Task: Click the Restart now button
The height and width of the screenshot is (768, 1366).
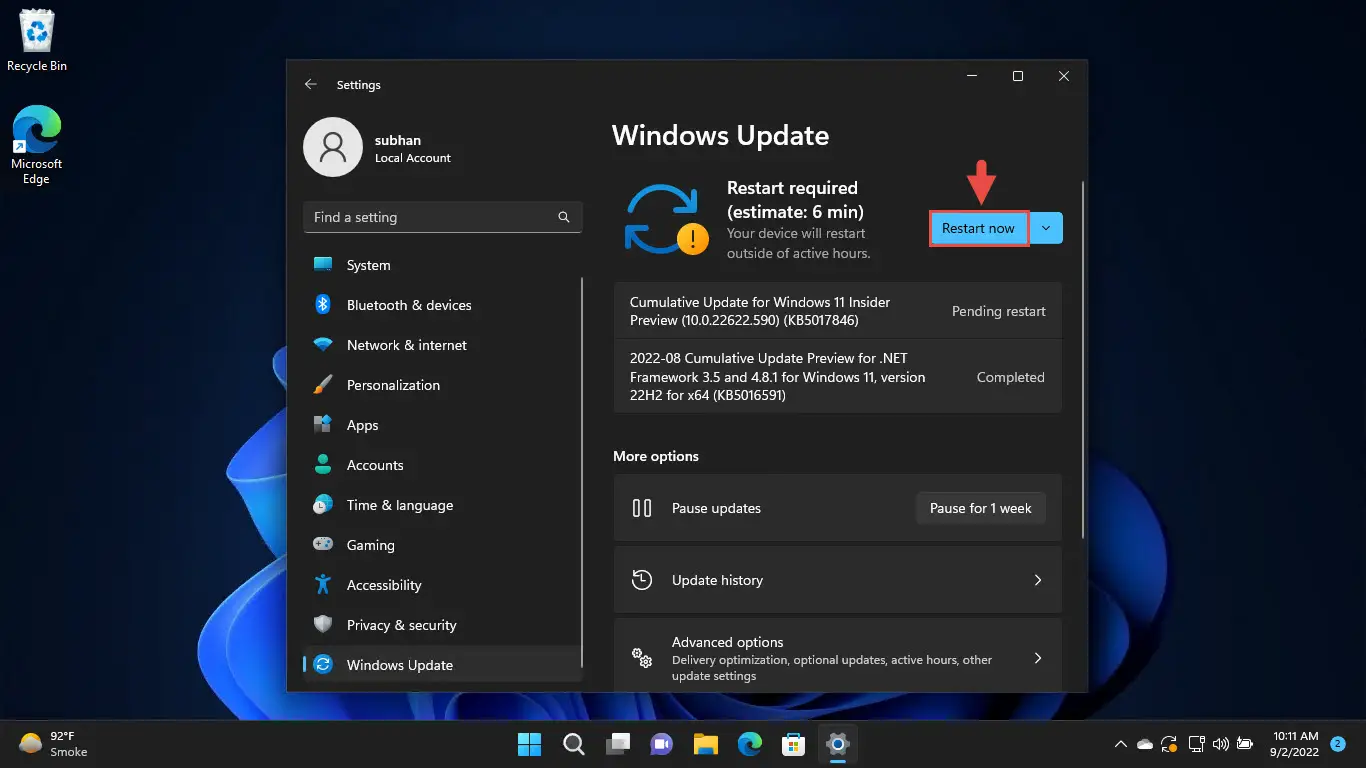Action: pyautogui.click(x=979, y=228)
